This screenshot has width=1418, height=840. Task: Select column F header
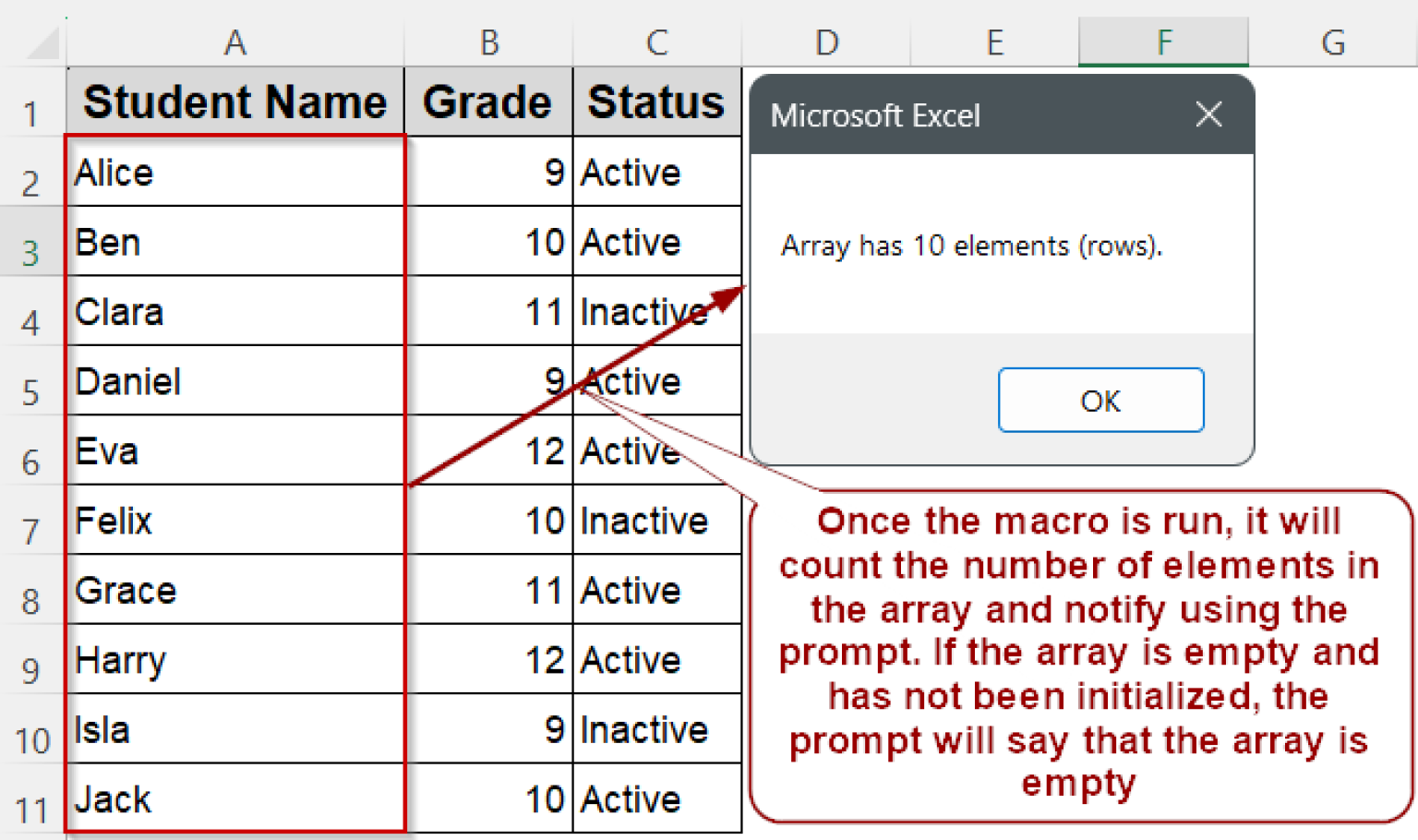pos(1163,42)
